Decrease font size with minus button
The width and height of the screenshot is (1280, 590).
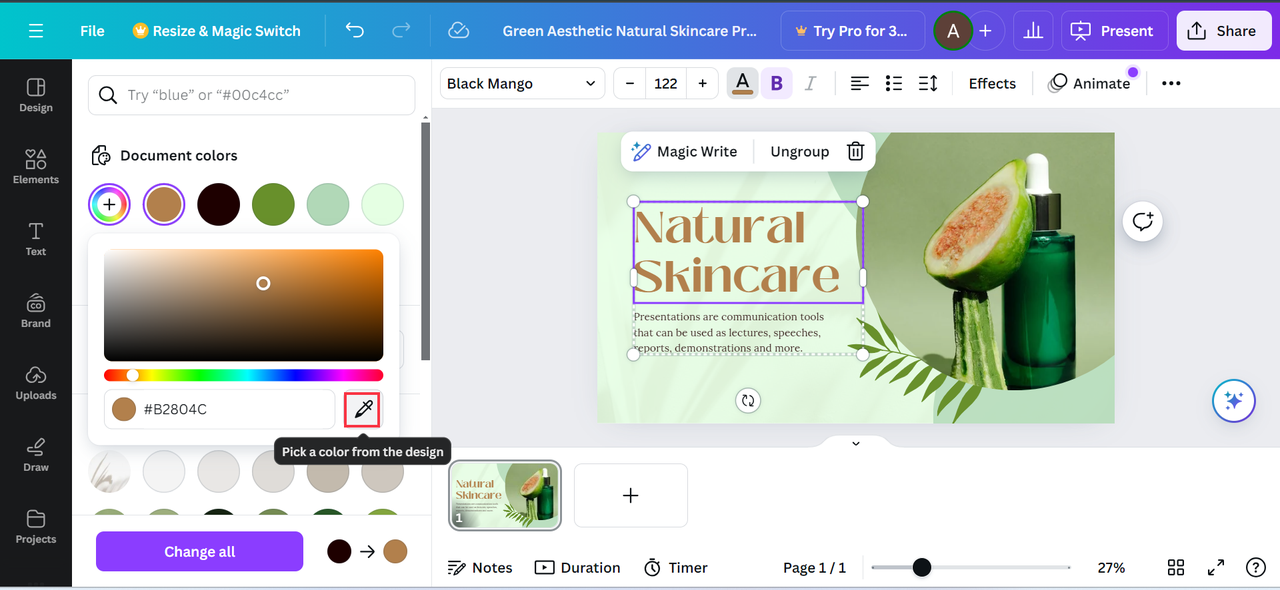pos(630,83)
